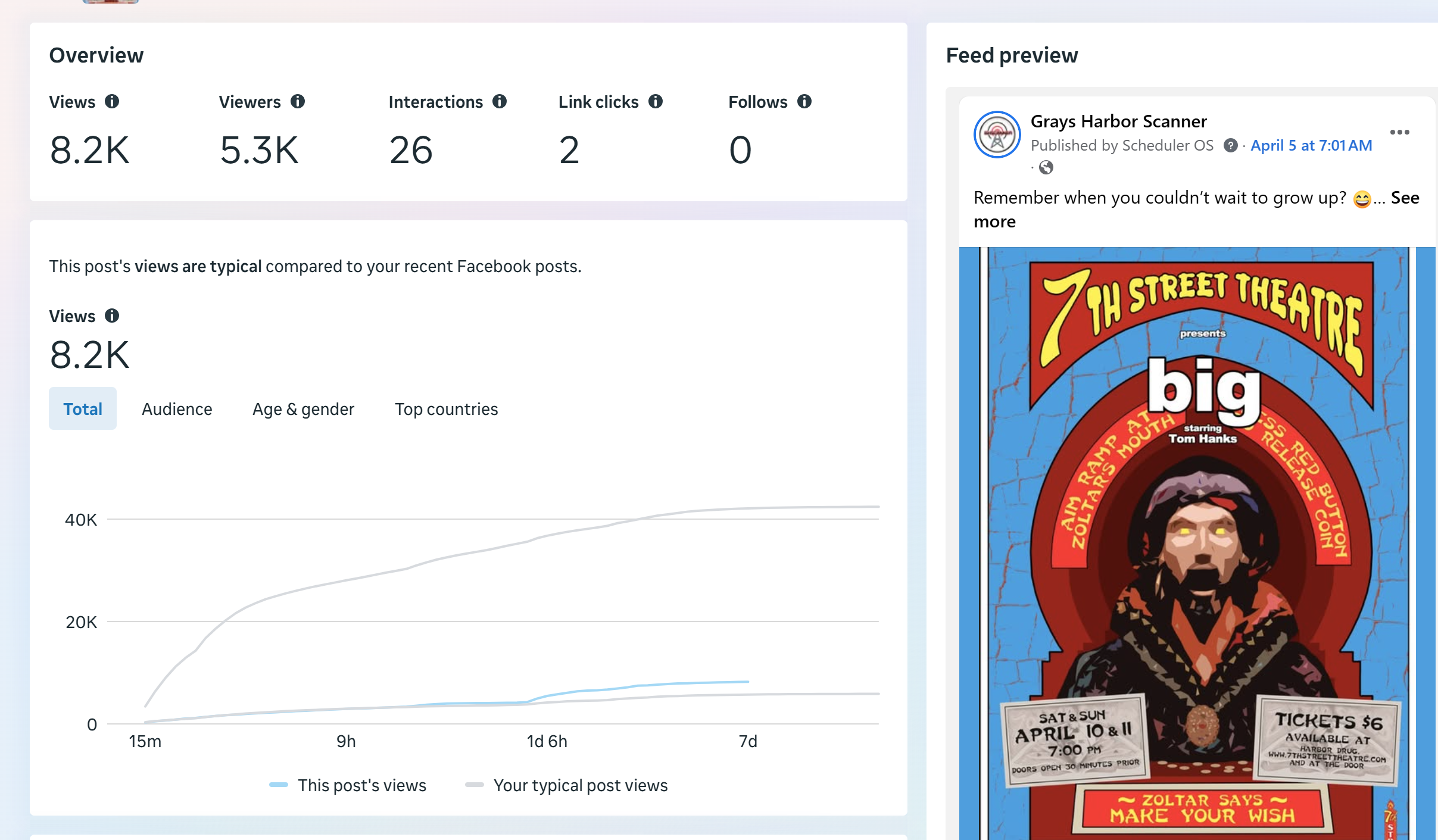The height and width of the screenshot is (840, 1438).
Task: Click the info icon beside the chart's Views heading
Action: [112, 316]
